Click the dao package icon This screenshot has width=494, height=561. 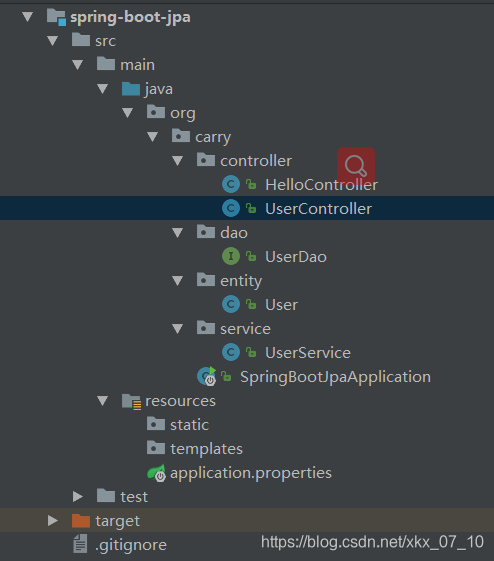pyautogui.click(x=206, y=231)
